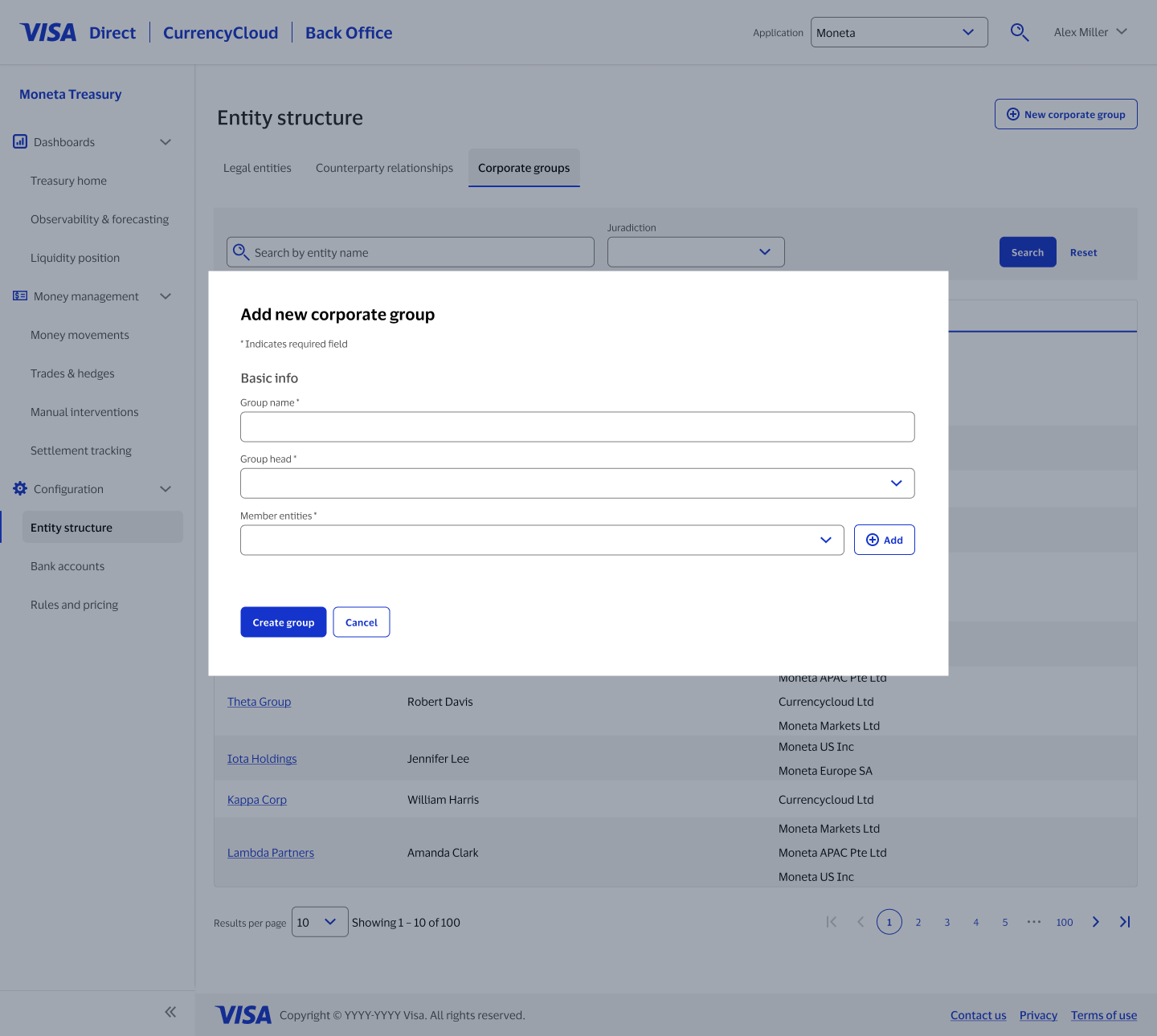Screen dimensions: 1157x1036
Task: Go to results page 4
Action: tap(976, 922)
